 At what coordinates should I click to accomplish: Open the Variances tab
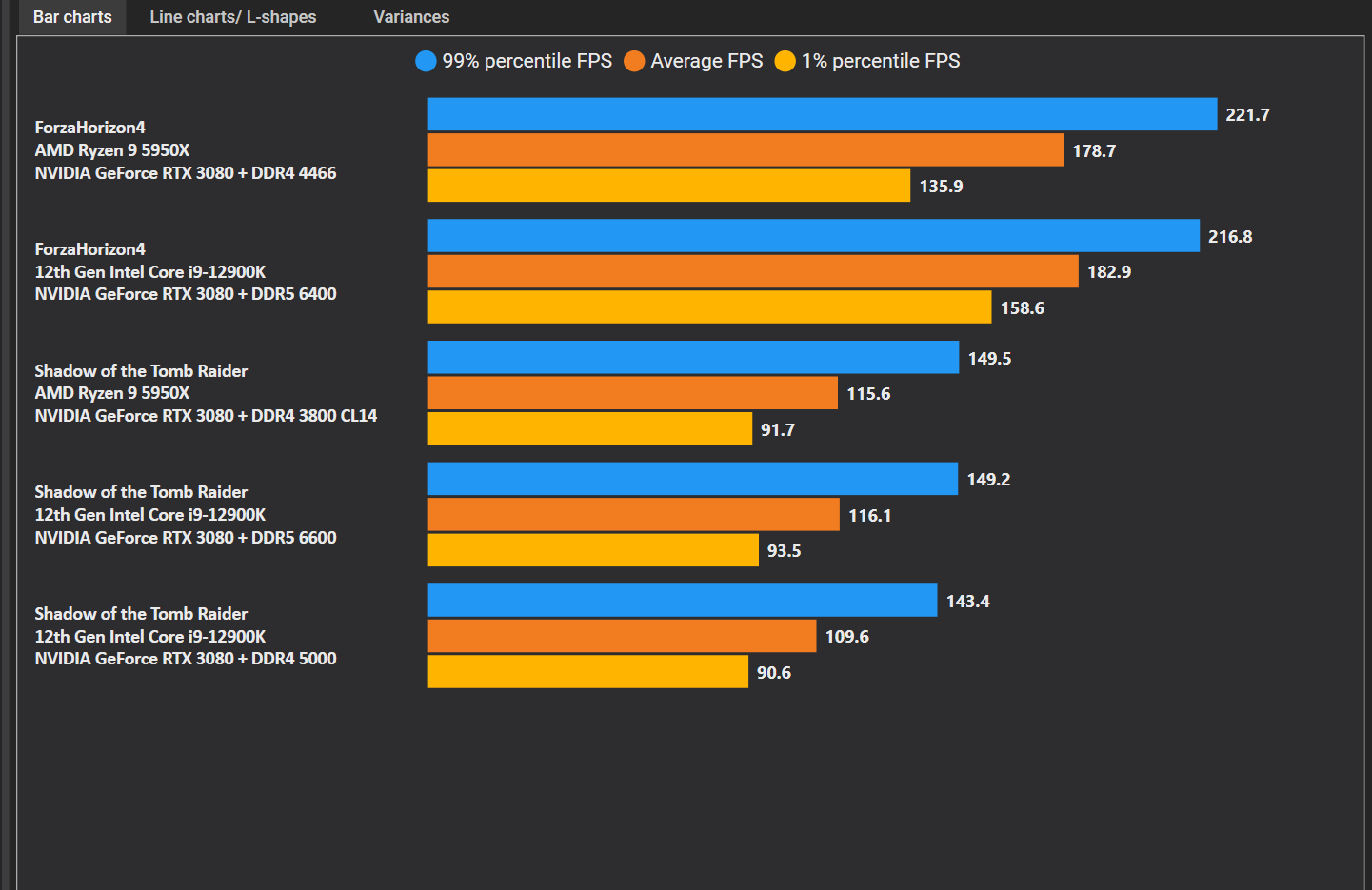pos(411,17)
